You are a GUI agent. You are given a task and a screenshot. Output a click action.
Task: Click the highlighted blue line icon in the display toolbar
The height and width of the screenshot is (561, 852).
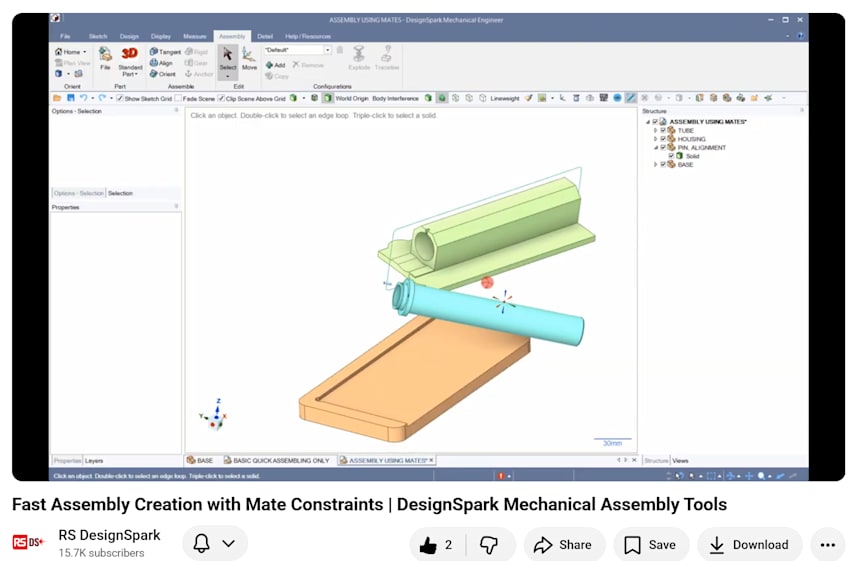coord(631,98)
